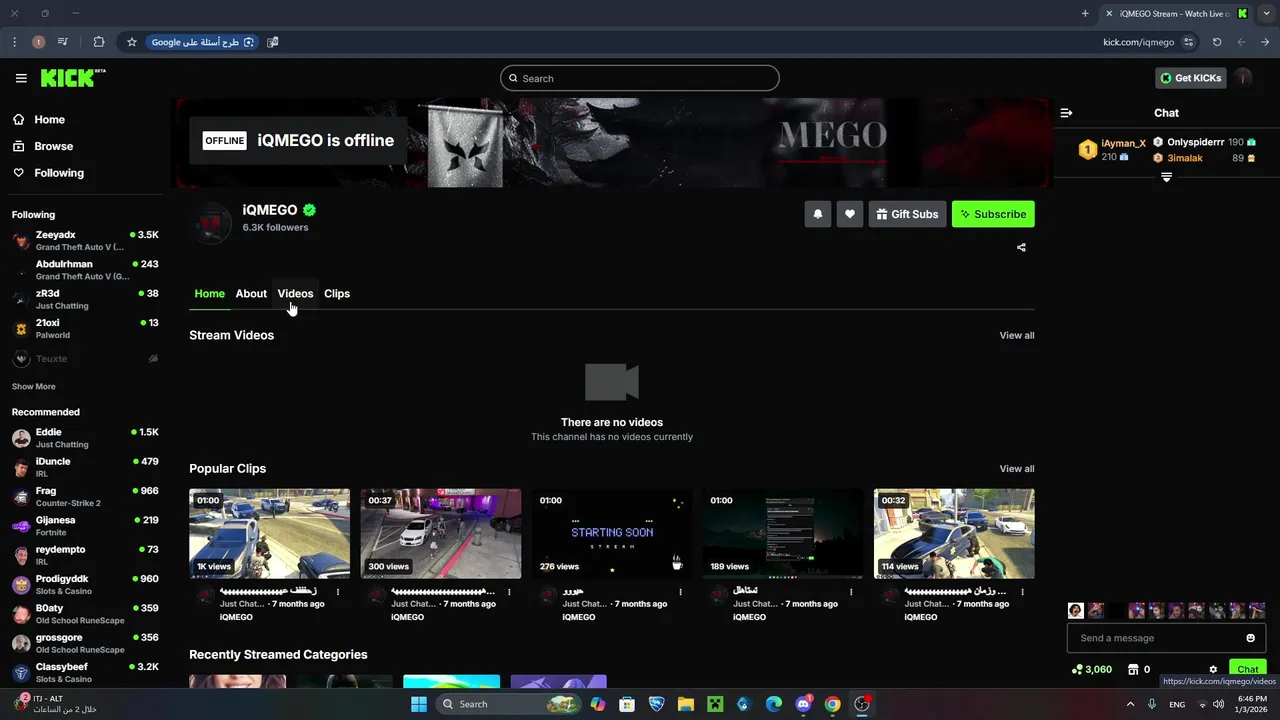Click View all for Popular Clips

click(1017, 469)
